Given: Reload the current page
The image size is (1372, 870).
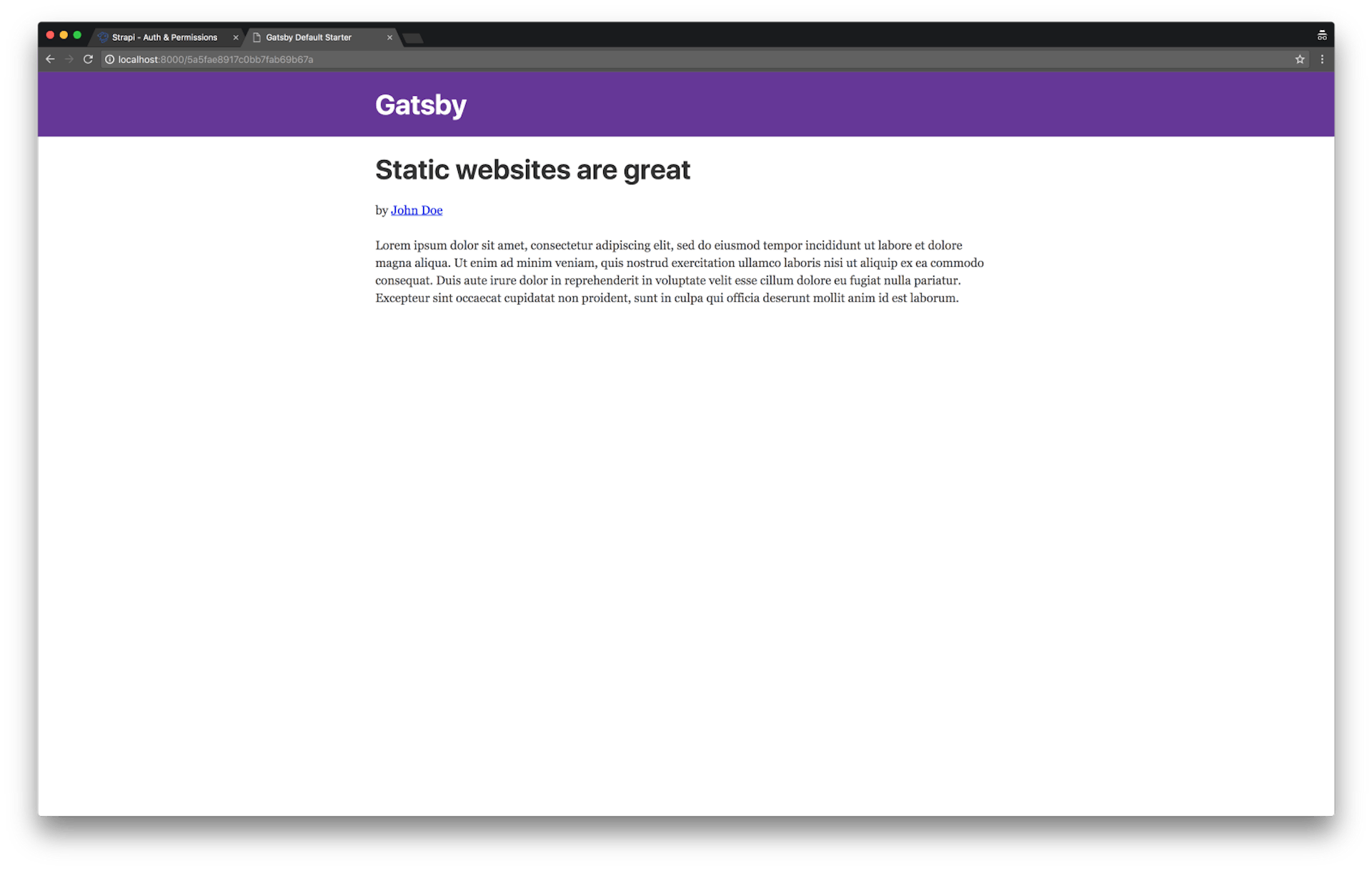Looking at the screenshot, I should 87,59.
